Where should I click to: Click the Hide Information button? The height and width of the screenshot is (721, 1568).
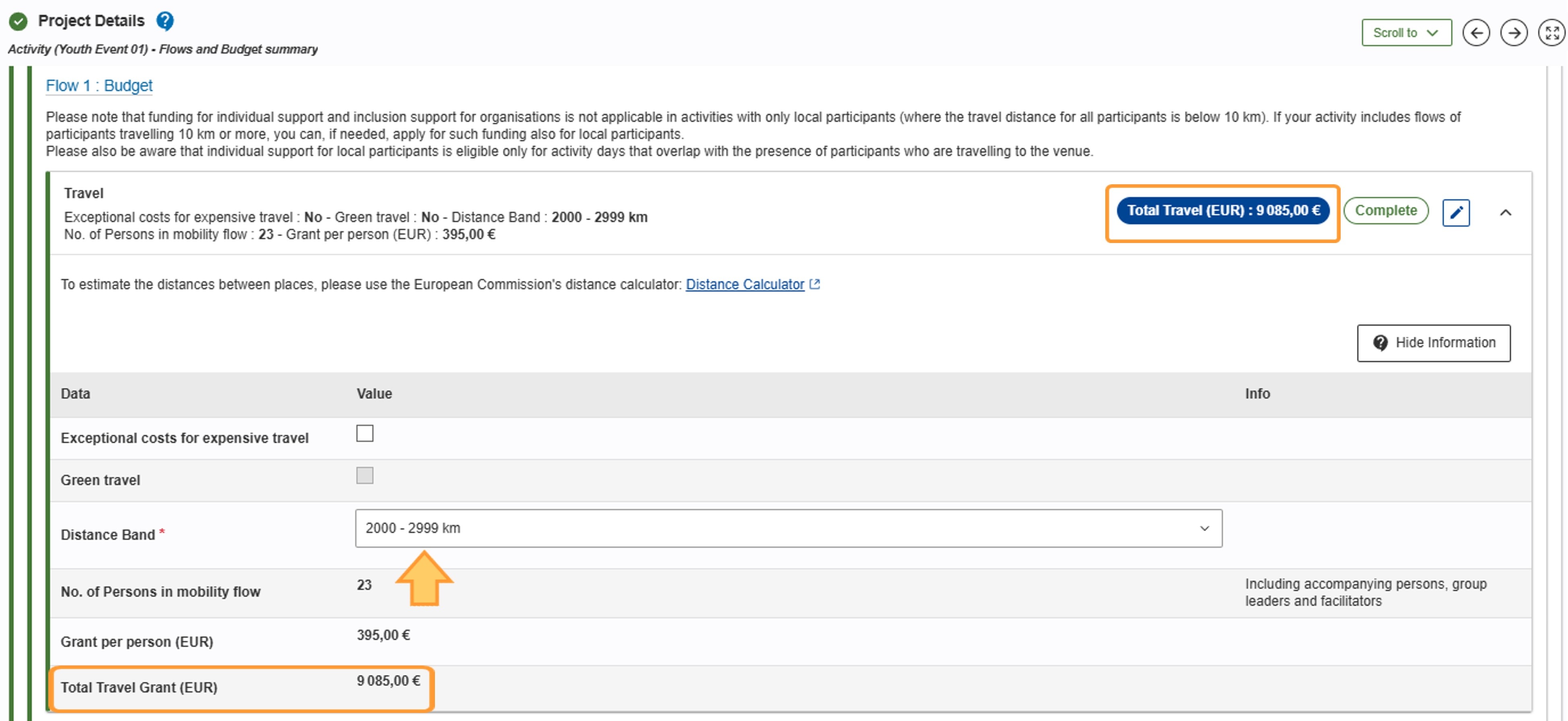coord(1433,343)
